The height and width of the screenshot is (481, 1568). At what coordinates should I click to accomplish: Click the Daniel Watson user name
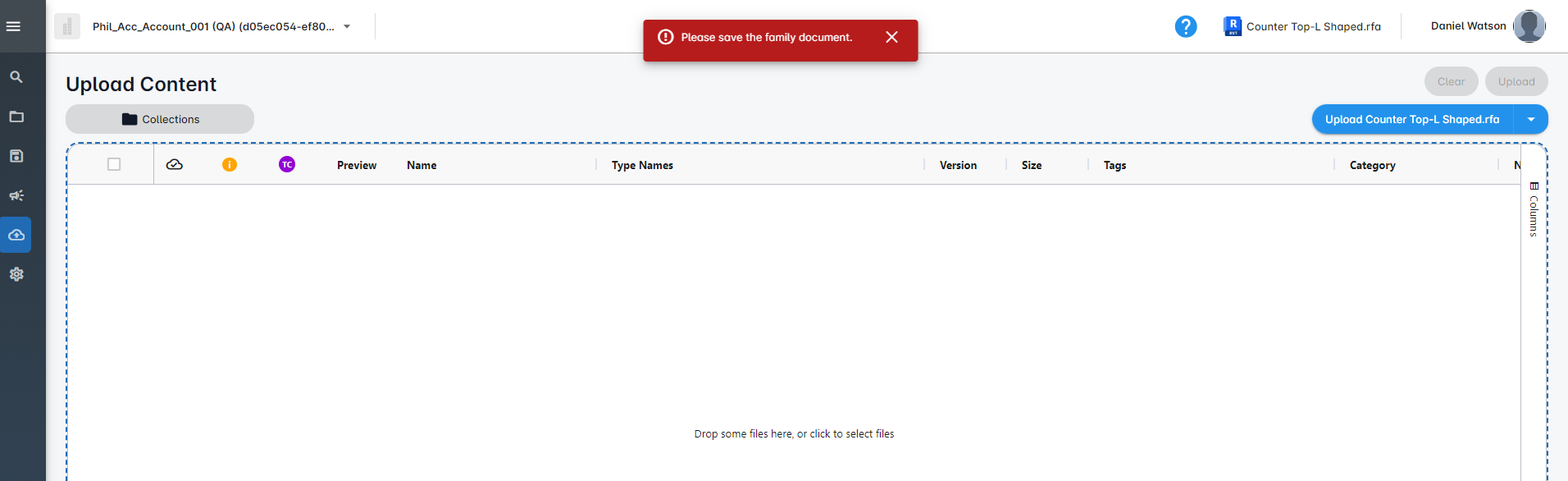click(x=1468, y=26)
